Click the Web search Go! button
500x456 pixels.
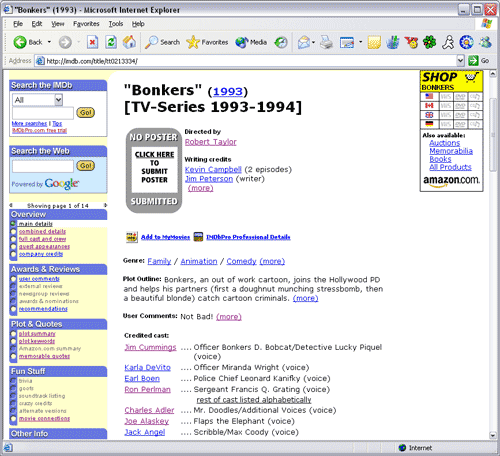coord(85,166)
